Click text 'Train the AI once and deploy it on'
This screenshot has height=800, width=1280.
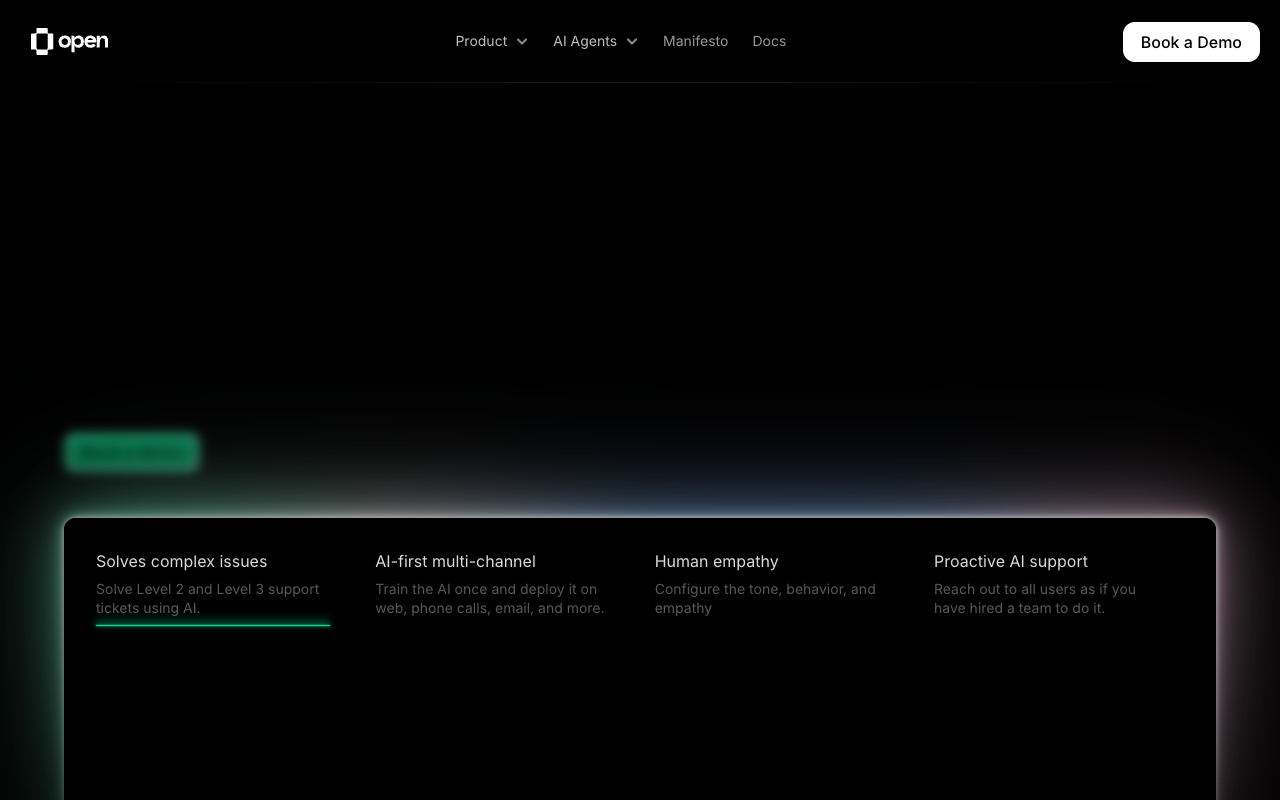click(x=486, y=589)
